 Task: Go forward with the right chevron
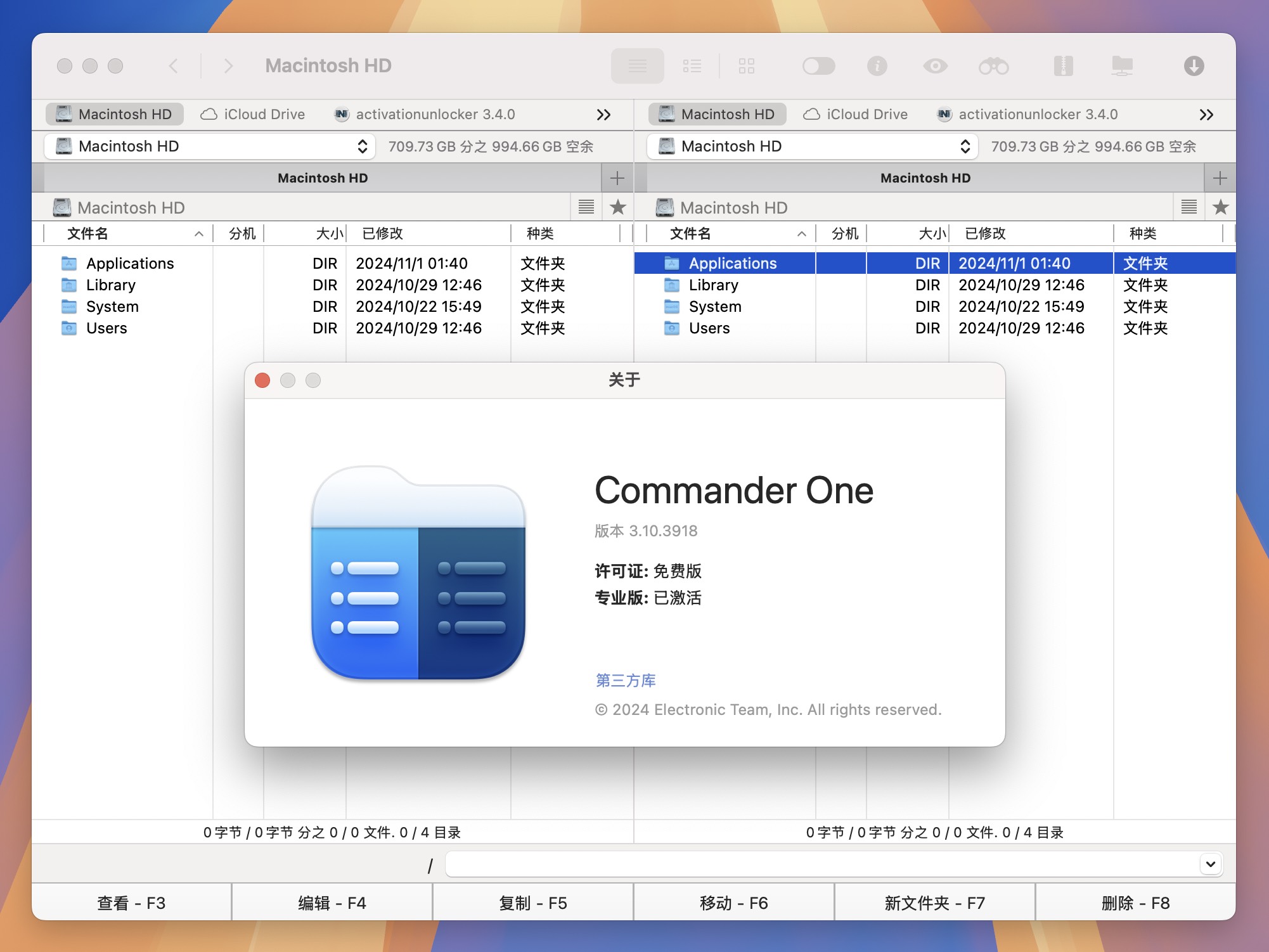point(229,66)
